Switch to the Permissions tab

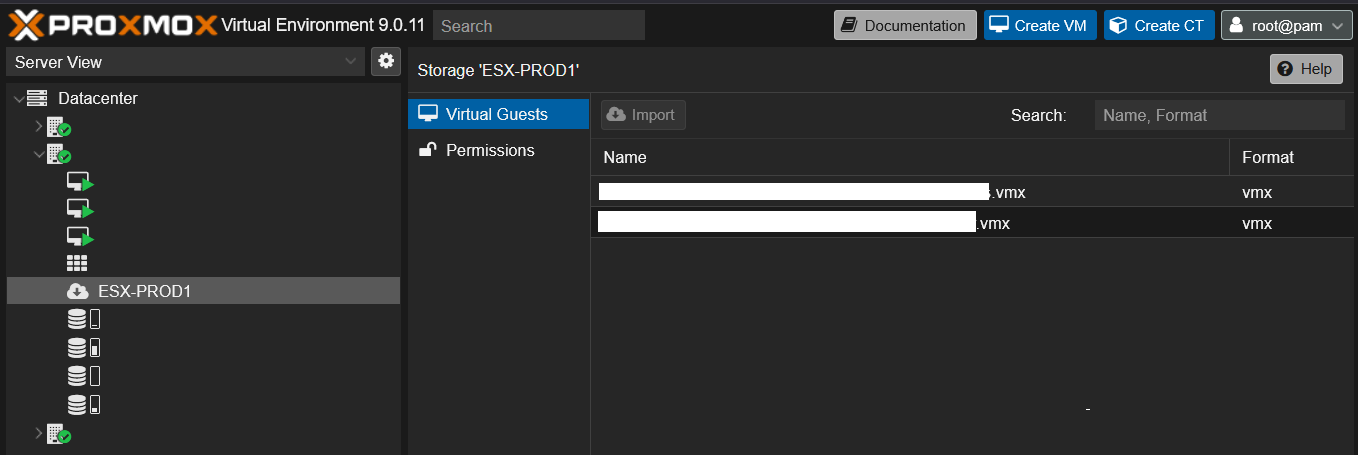(490, 150)
